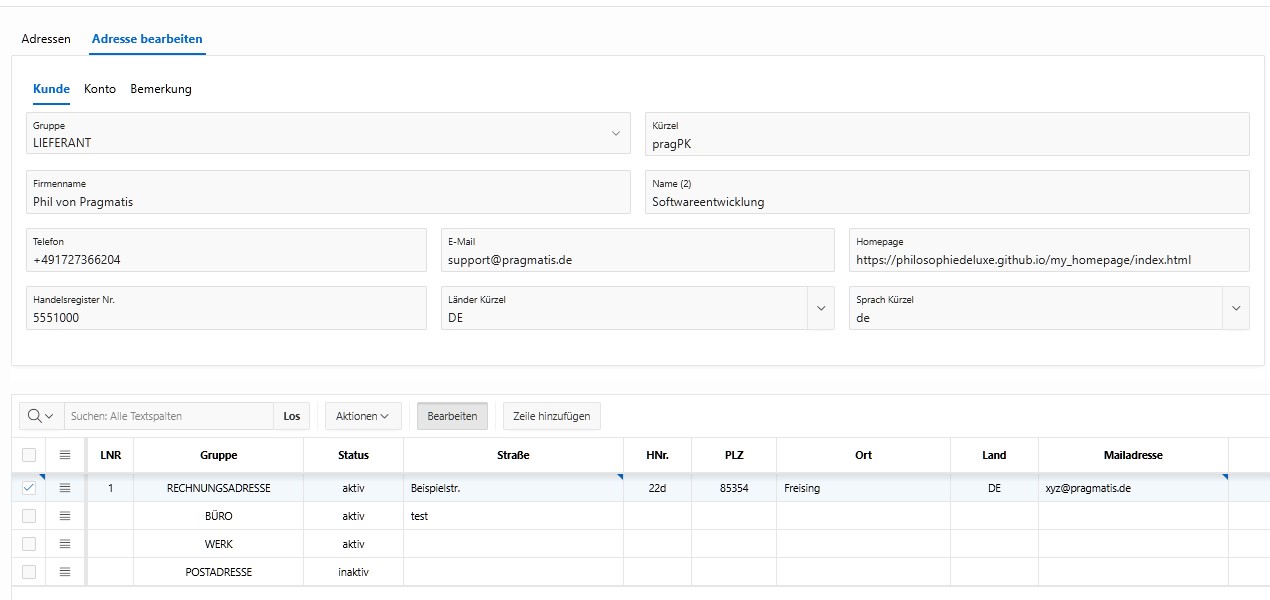Click the Name (2) input field
This screenshot has height=600, width=1270.
[x=947, y=192]
